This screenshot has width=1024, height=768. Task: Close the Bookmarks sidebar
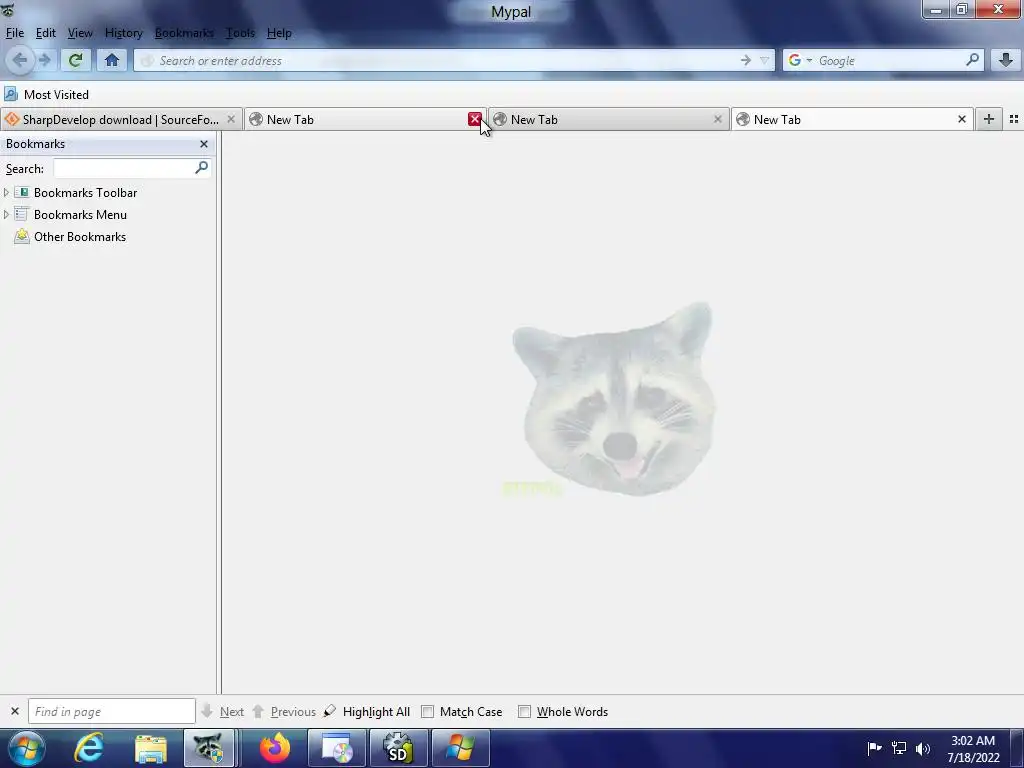[x=204, y=144]
